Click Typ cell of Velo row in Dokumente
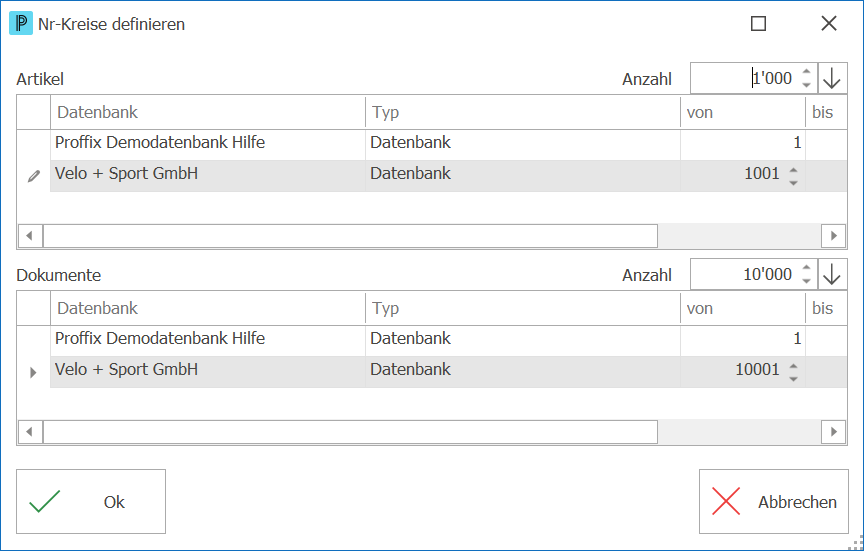 (522, 370)
